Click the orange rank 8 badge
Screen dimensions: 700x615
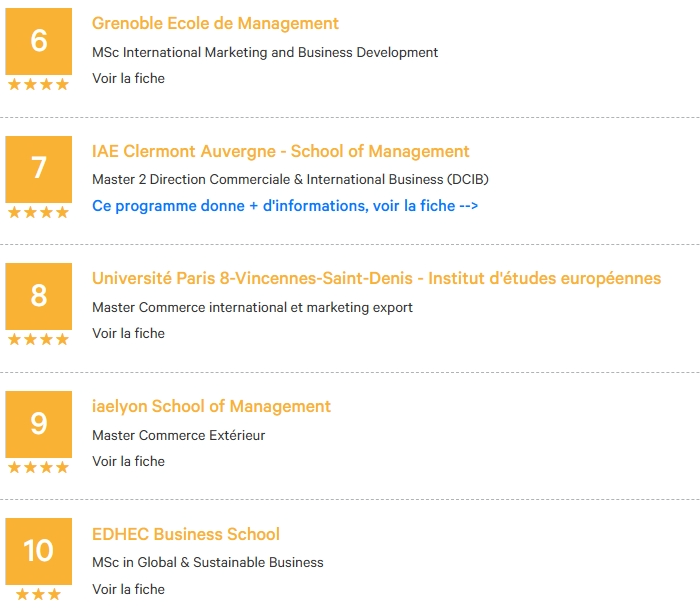[x=38, y=296]
